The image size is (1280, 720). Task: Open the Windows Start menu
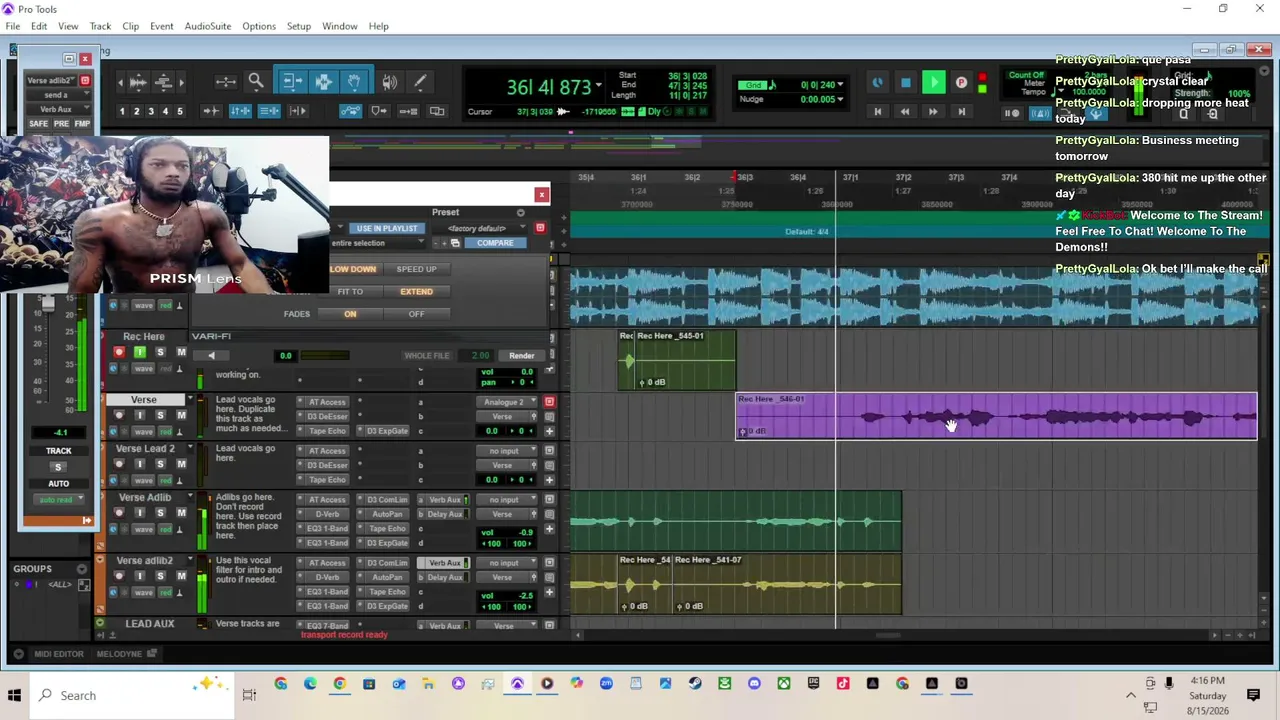pyautogui.click(x=14, y=695)
